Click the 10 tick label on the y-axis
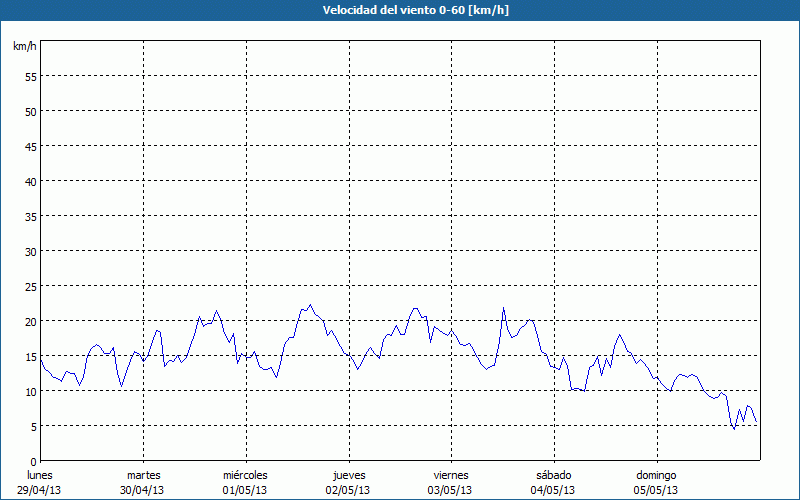800x500 pixels. 30,392
